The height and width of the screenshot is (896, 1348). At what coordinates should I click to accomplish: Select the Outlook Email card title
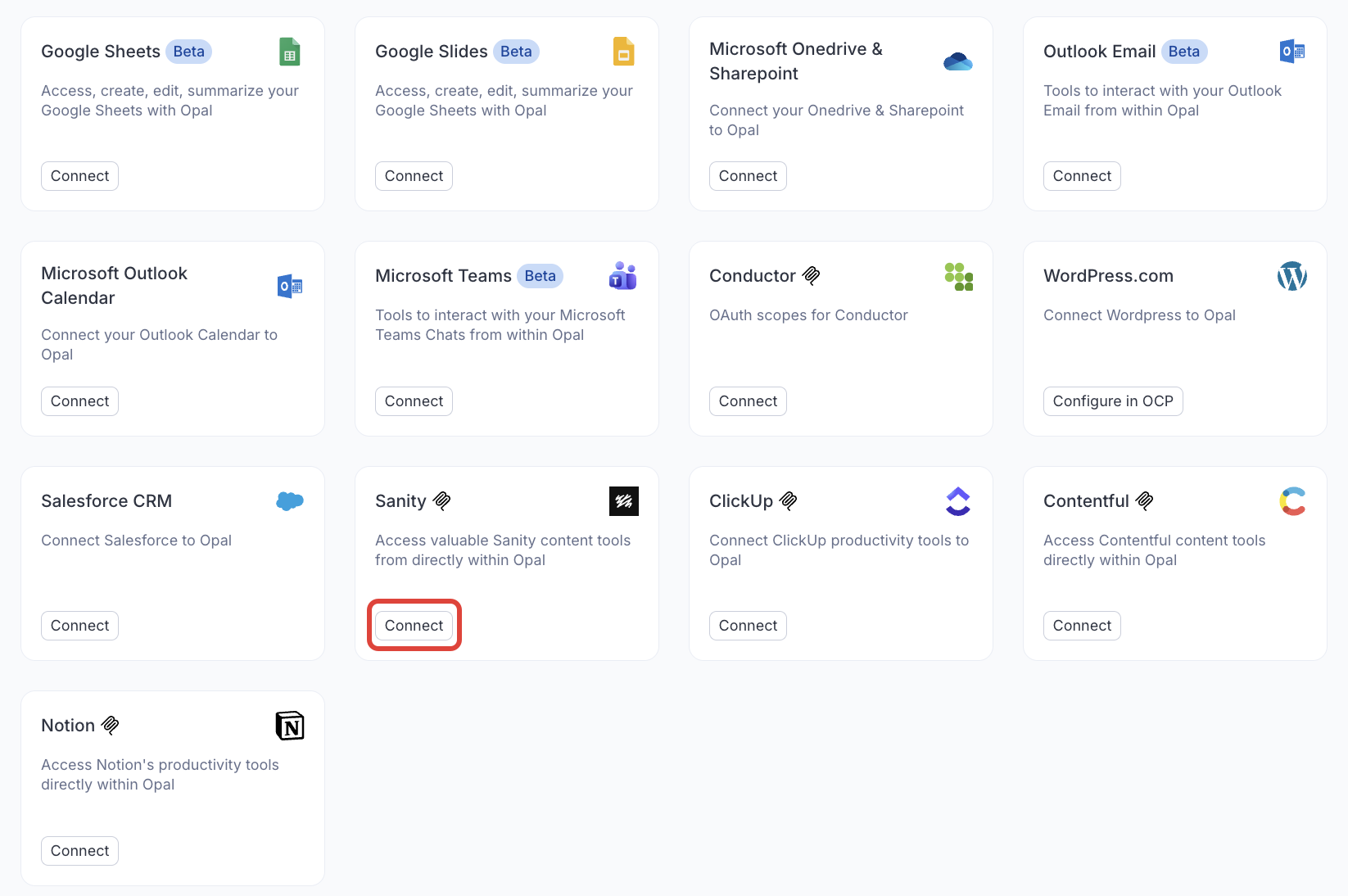[1099, 52]
